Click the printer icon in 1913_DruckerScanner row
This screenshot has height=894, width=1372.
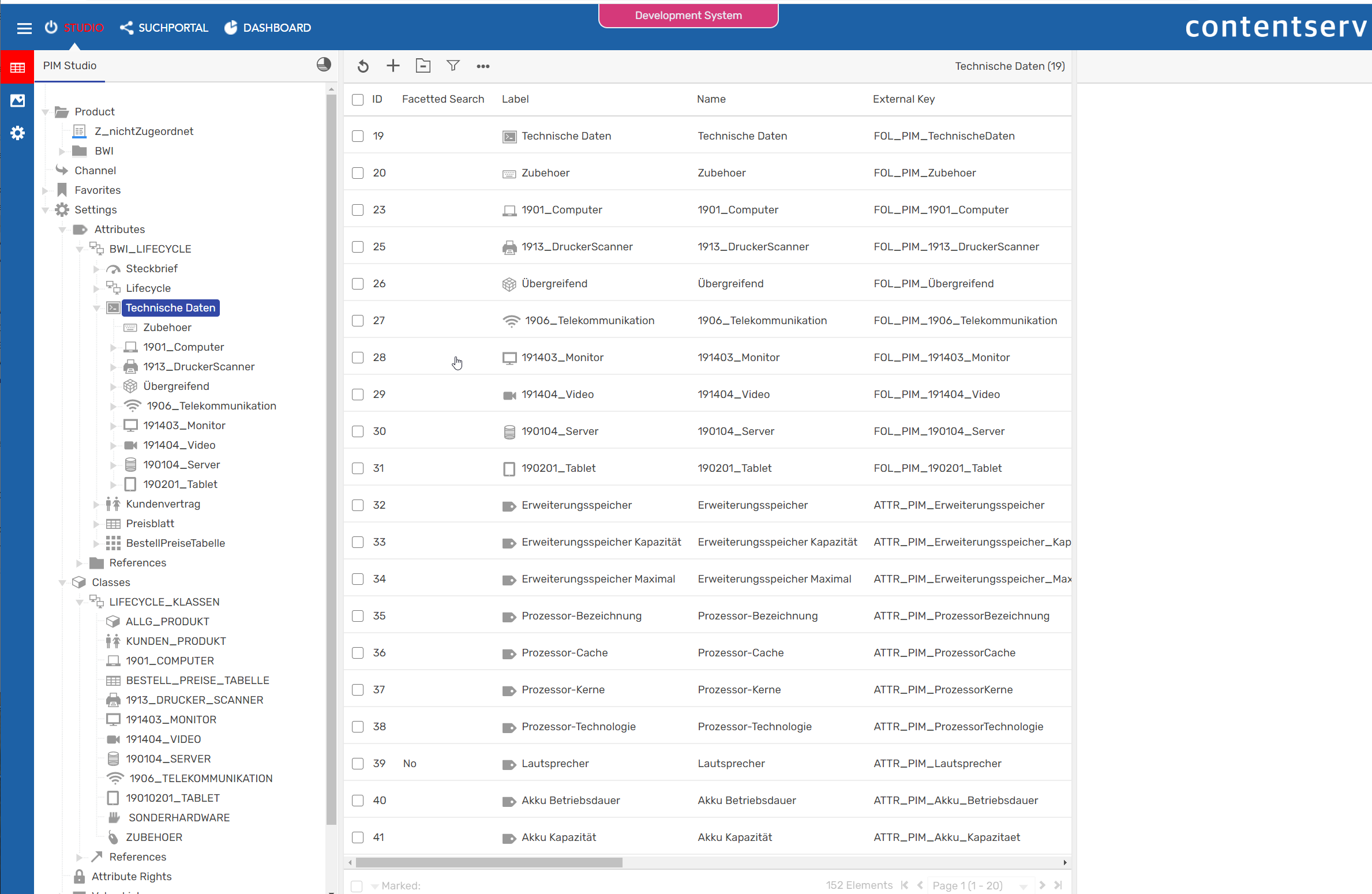tap(509, 247)
